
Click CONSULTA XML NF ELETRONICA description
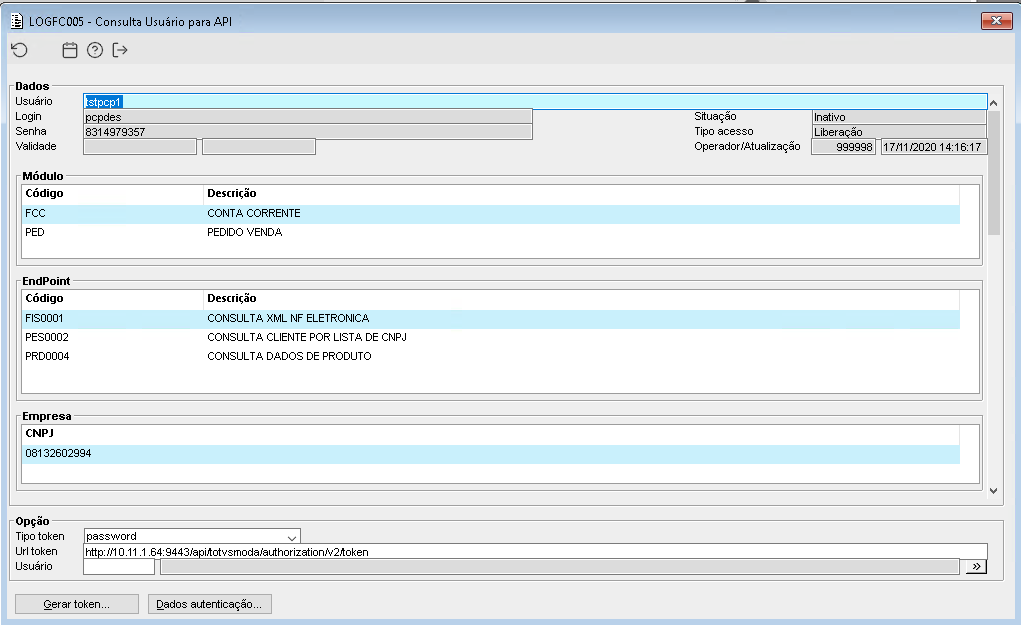pos(288,318)
